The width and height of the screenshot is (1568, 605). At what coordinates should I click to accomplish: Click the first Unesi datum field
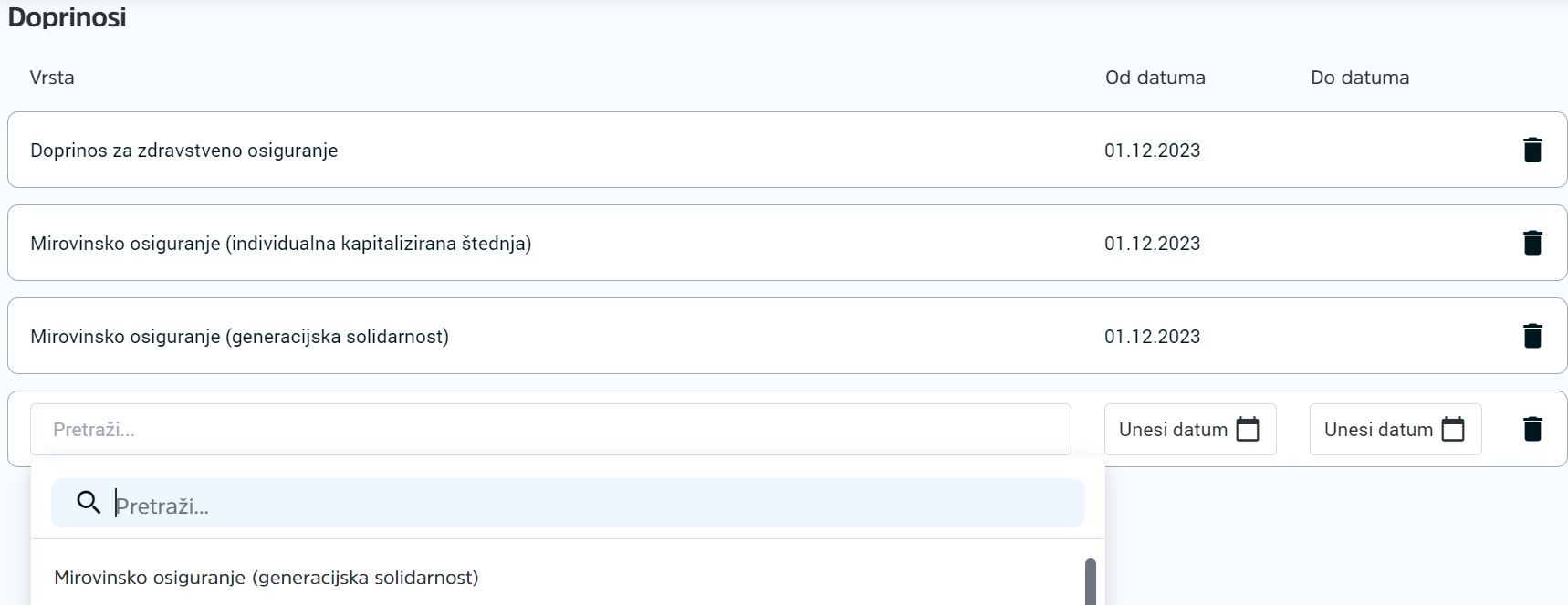point(1173,429)
